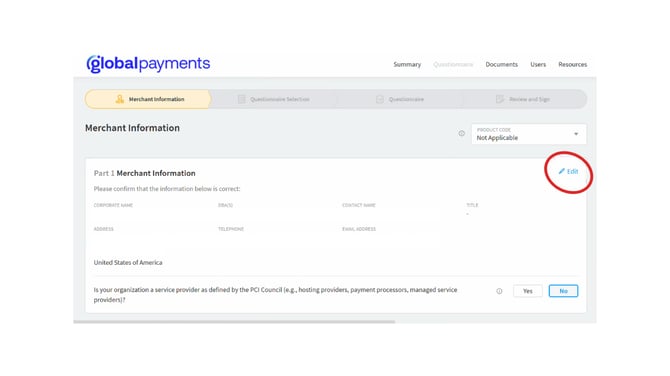670x376 pixels.
Task: Select the Merchant Information step tab
Action: 148,99
